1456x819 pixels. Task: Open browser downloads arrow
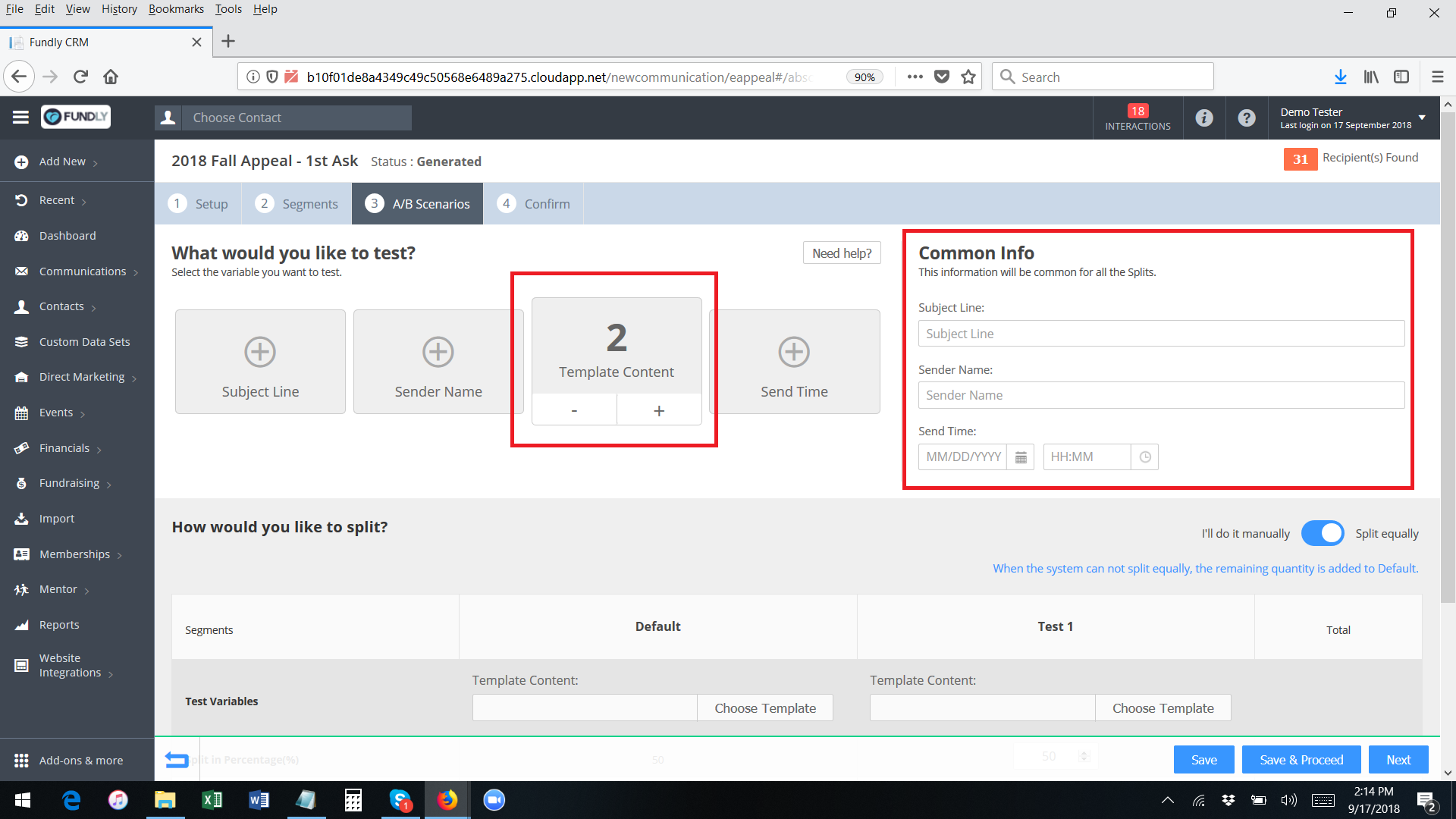[1341, 77]
